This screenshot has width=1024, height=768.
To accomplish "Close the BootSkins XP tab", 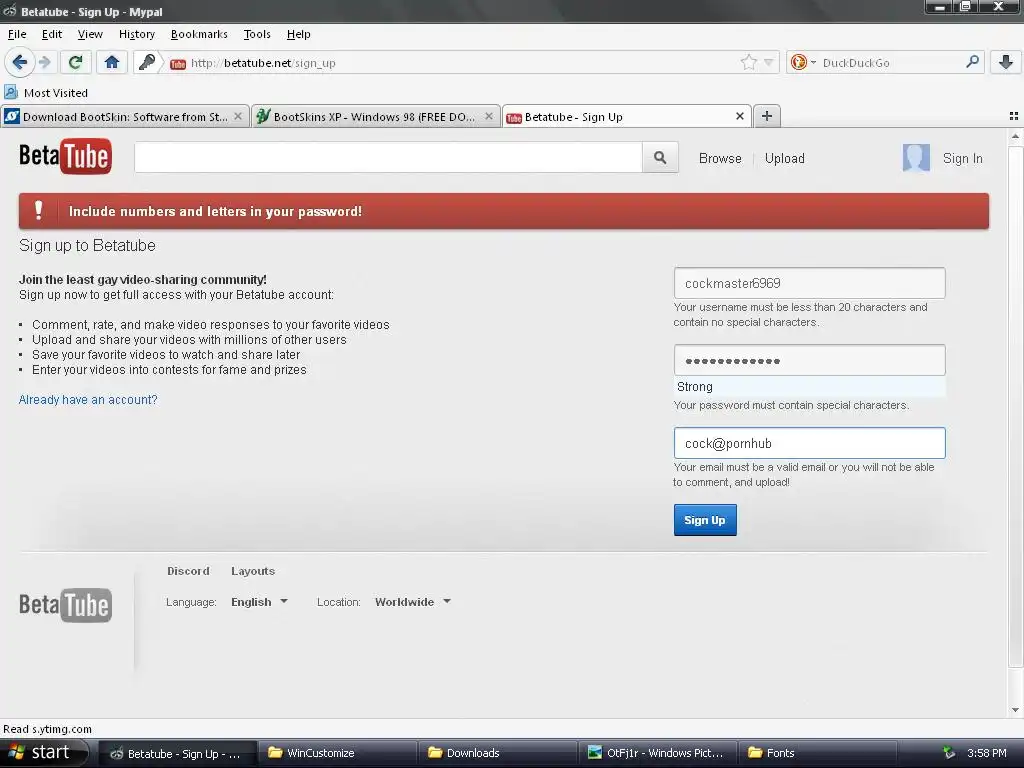I will (488, 116).
